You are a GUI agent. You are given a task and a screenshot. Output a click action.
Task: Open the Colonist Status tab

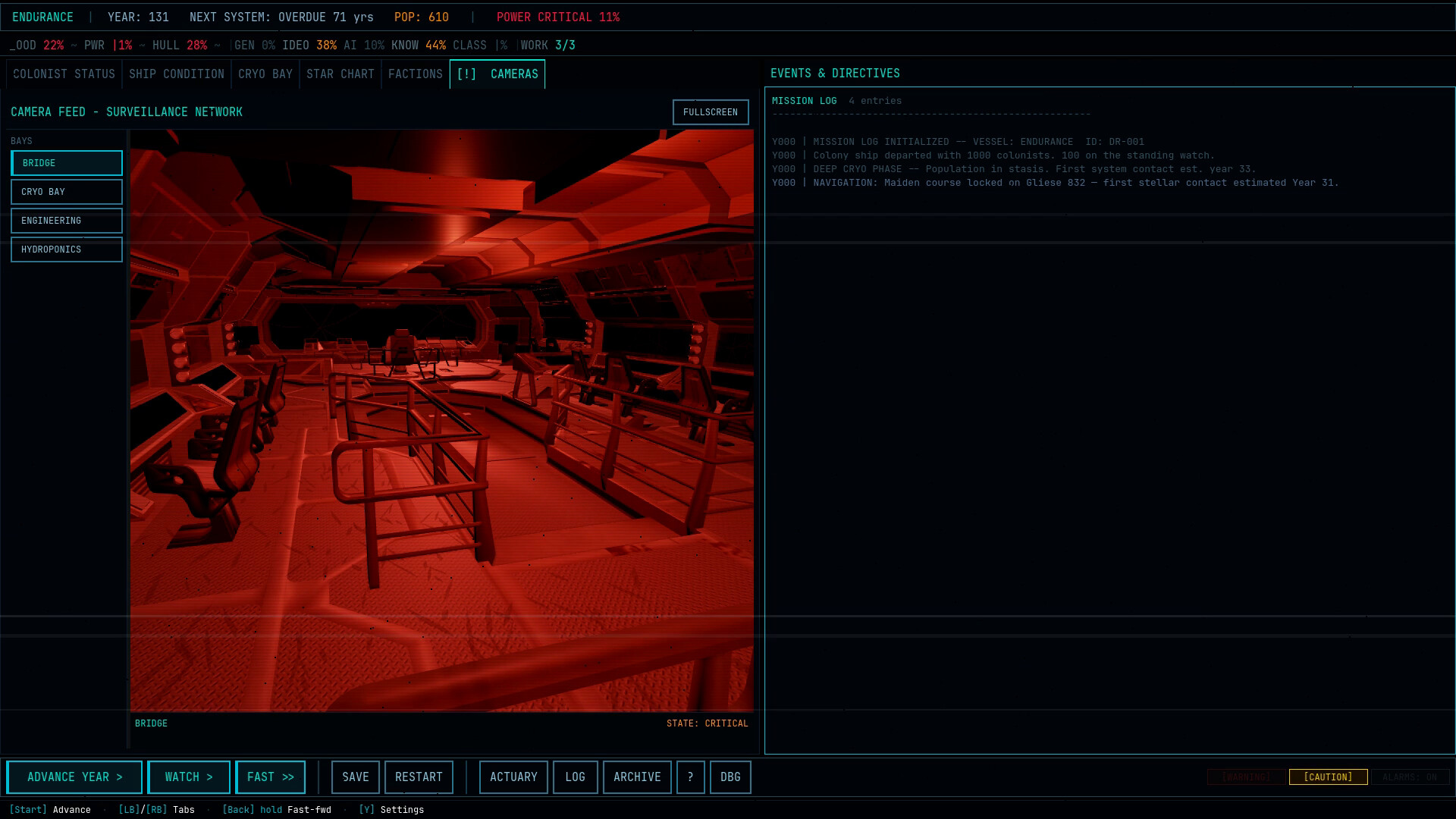[x=64, y=74]
